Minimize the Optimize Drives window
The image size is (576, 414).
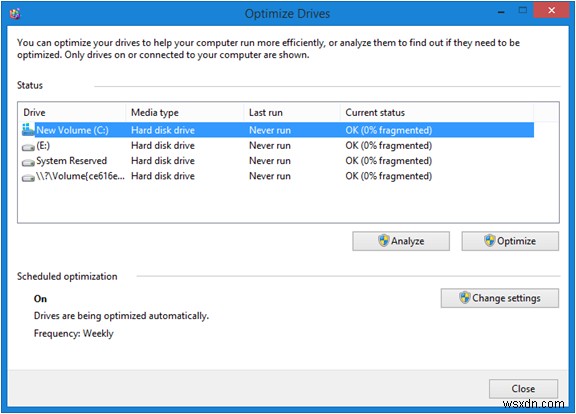coord(501,12)
